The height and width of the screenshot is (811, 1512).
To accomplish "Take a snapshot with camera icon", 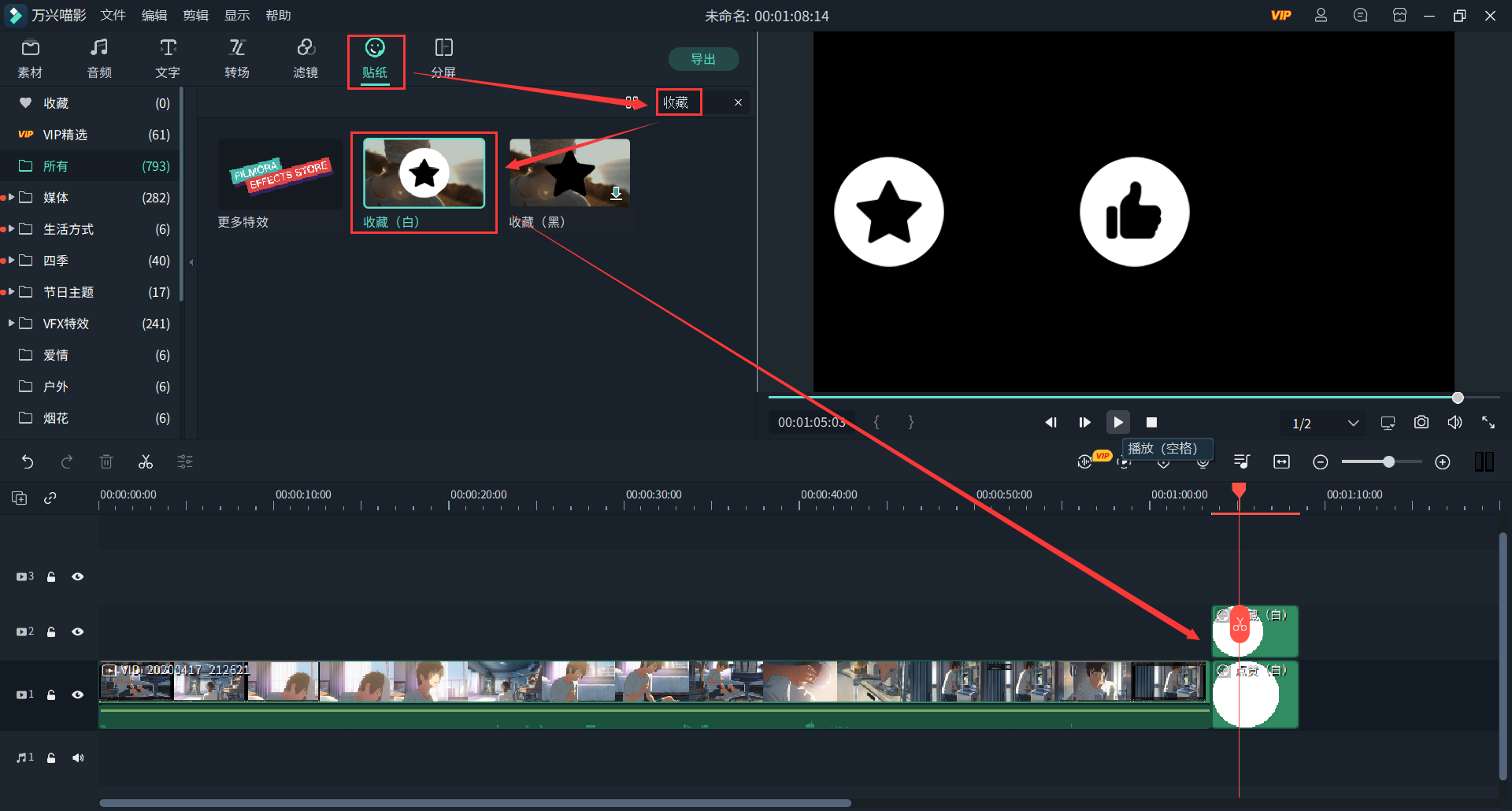I will tap(1421, 423).
